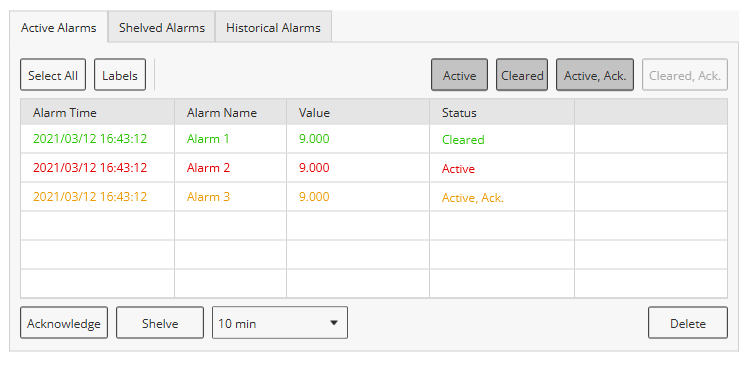Viewport: 744px width, 390px height.
Task: Open the Historical Alarms tab
Action: (x=273, y=28)
